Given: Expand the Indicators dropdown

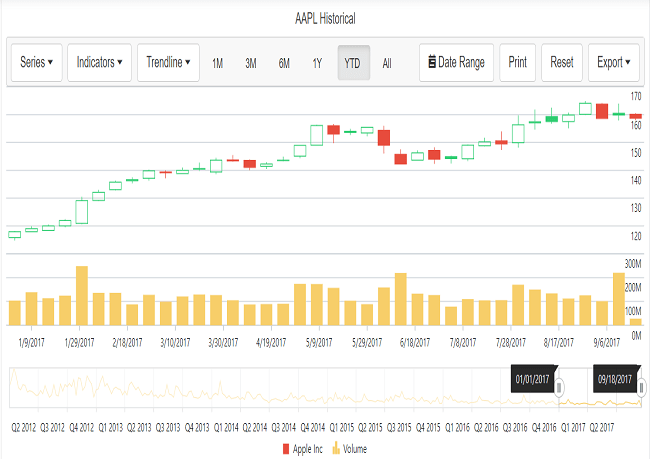Looking at the screenshot, I should tap(99, 62).
